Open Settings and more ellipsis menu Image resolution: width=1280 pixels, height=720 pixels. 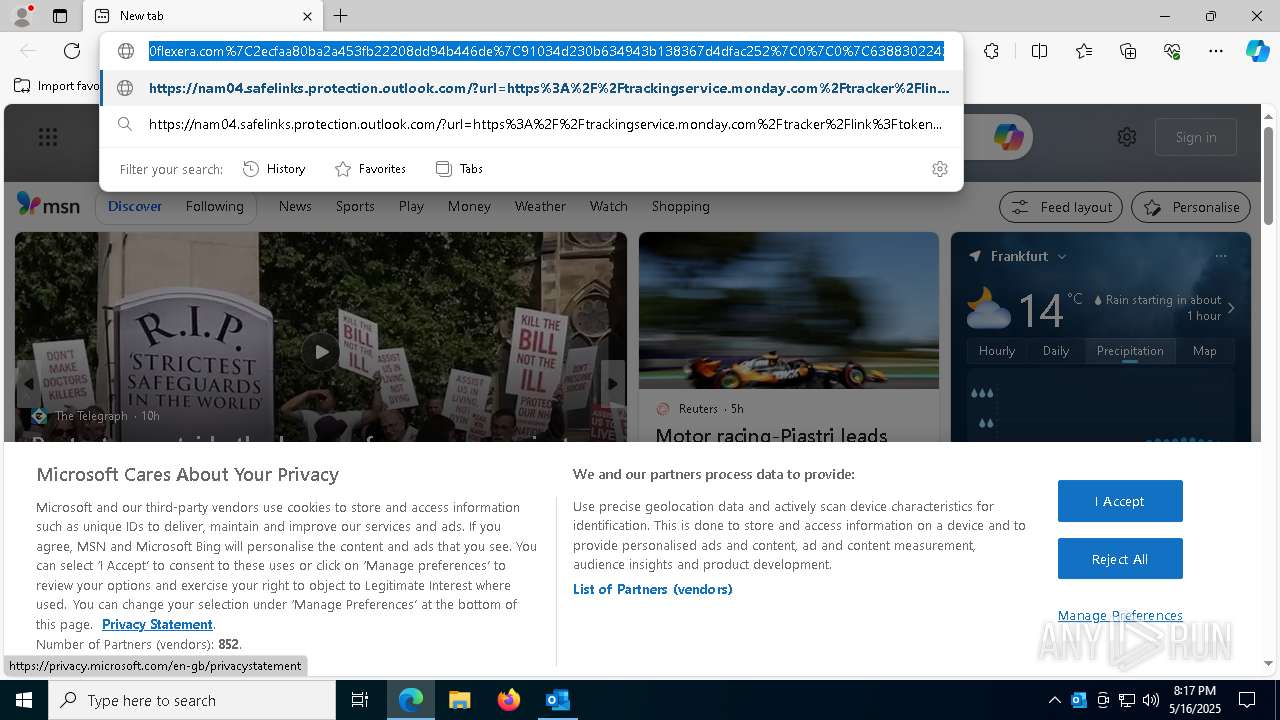coord(1216,51)
